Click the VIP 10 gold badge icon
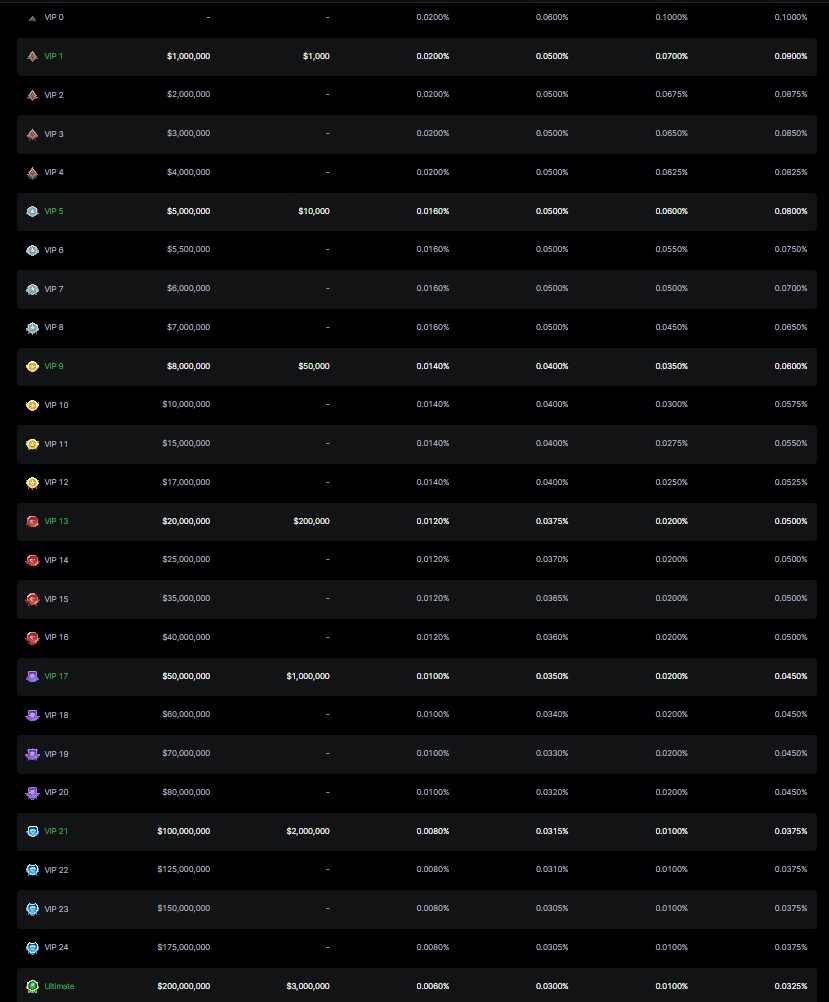This screenshot has height=1002, width=829. coord(32,405)
